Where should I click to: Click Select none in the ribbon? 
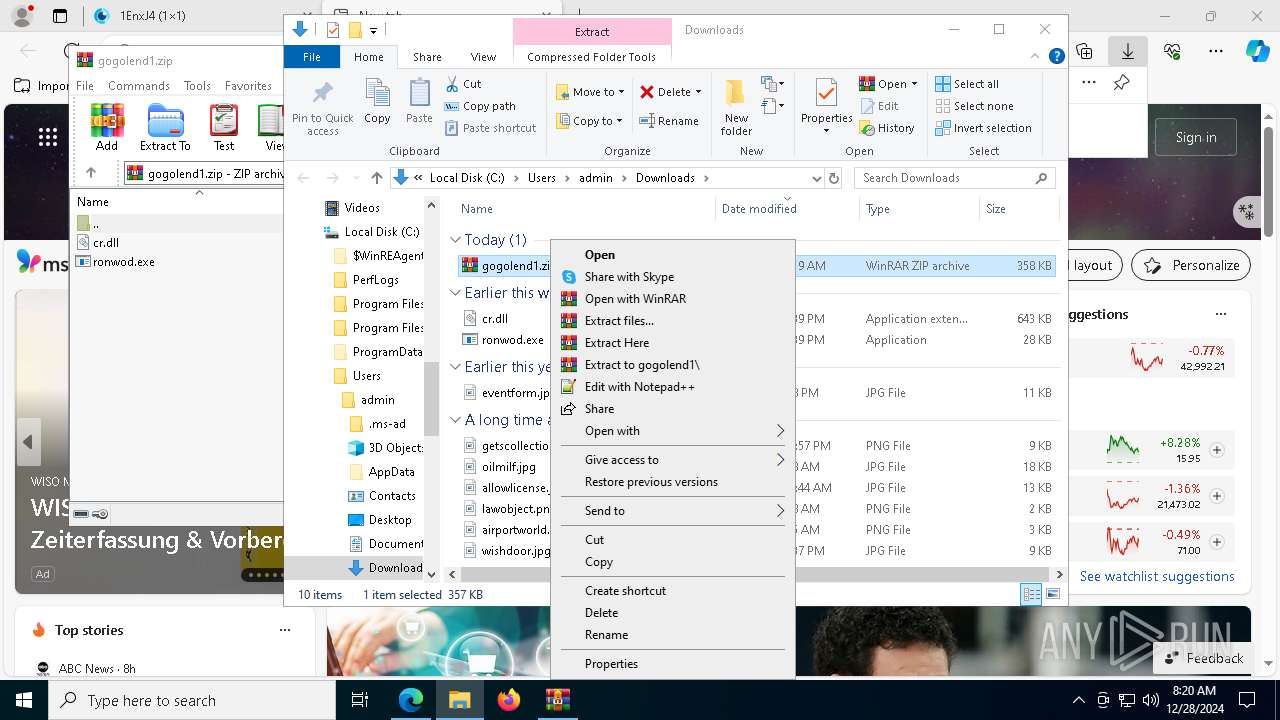tap(974, 106)
